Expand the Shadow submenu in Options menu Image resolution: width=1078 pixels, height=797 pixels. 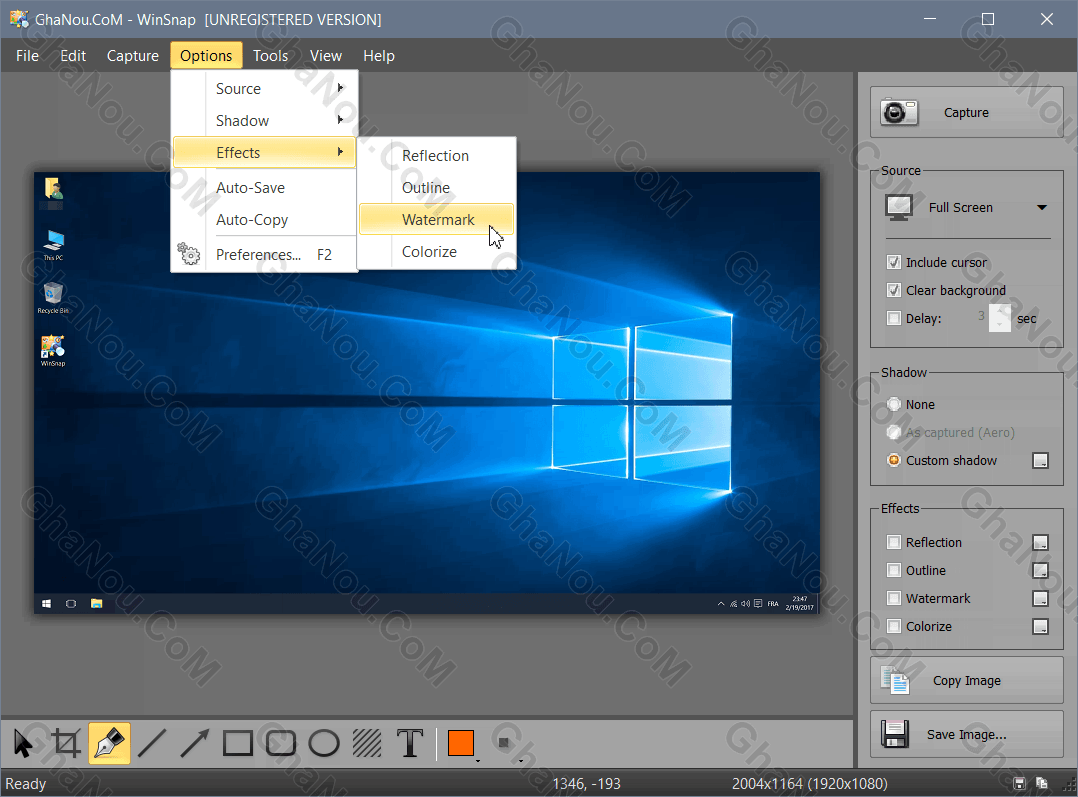pyautogui.click(x=265, y=120)
